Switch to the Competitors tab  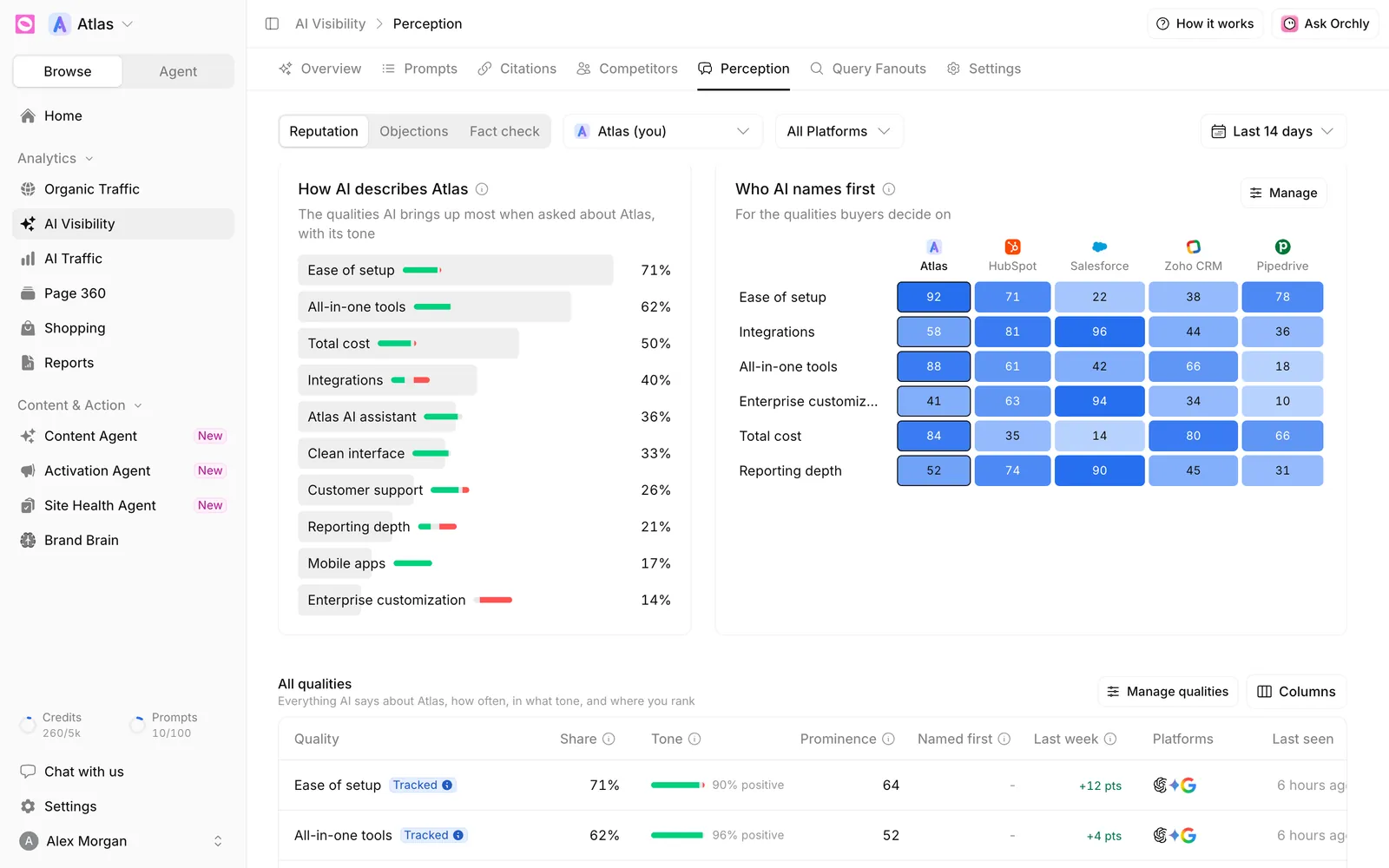point(628,69)
